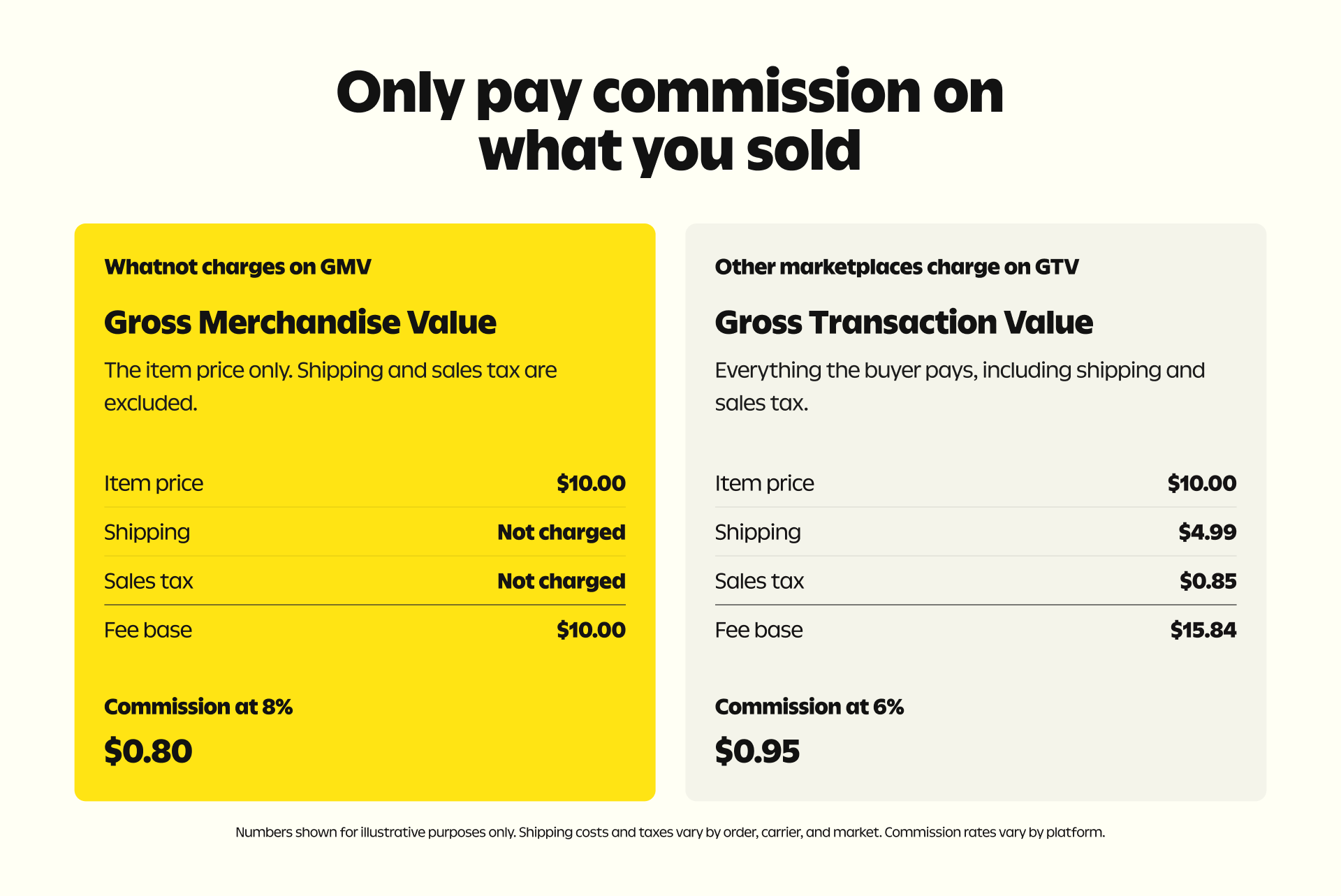The width and height of the screenshot is (1341, 896).
Task: Click the Item price label in yellow card
Action: 154,483
